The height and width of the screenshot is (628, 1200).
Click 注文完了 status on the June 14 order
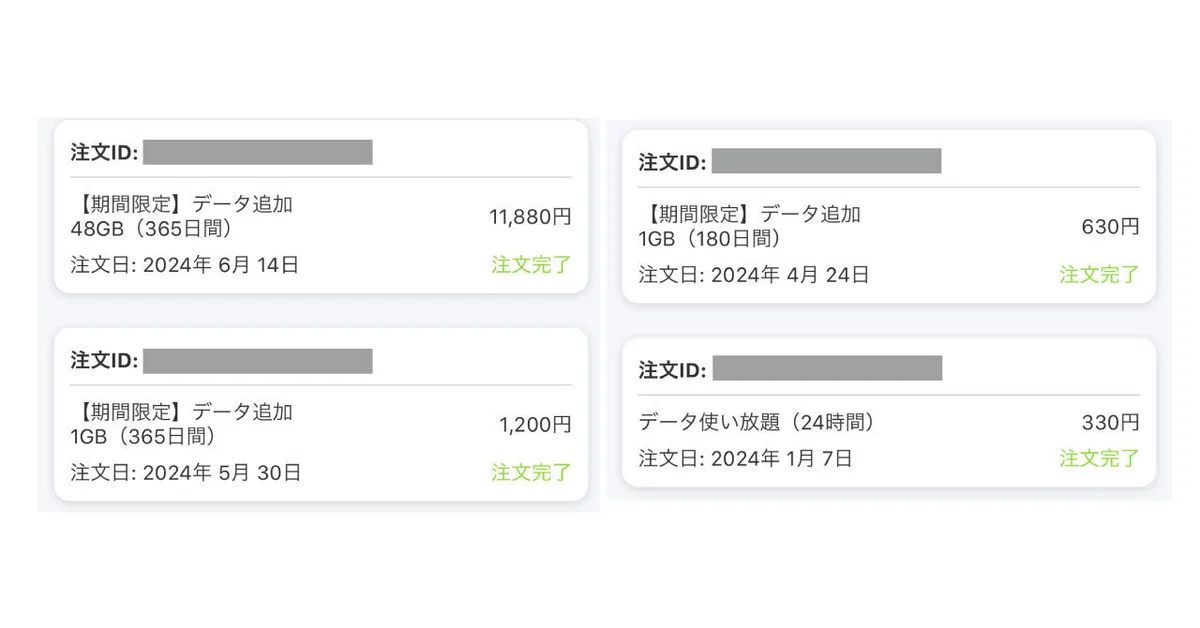tap(532, 265)
